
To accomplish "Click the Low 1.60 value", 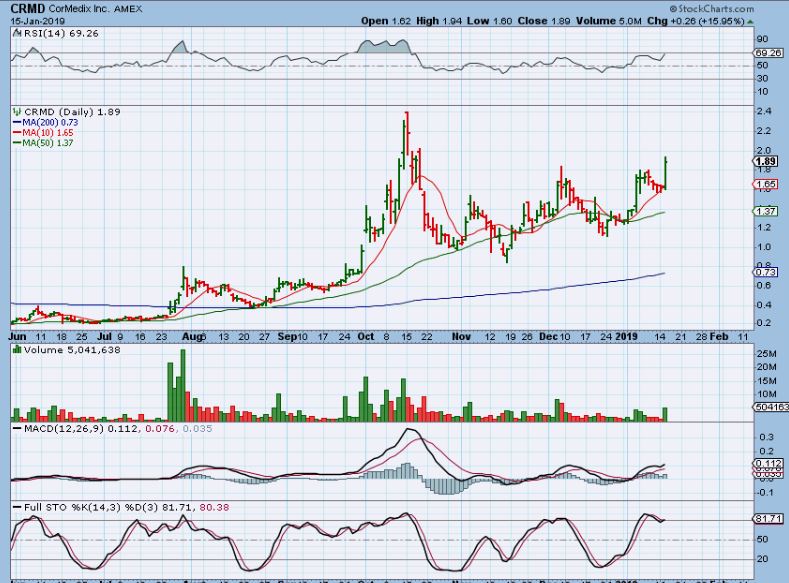I will tap(489, 21).
